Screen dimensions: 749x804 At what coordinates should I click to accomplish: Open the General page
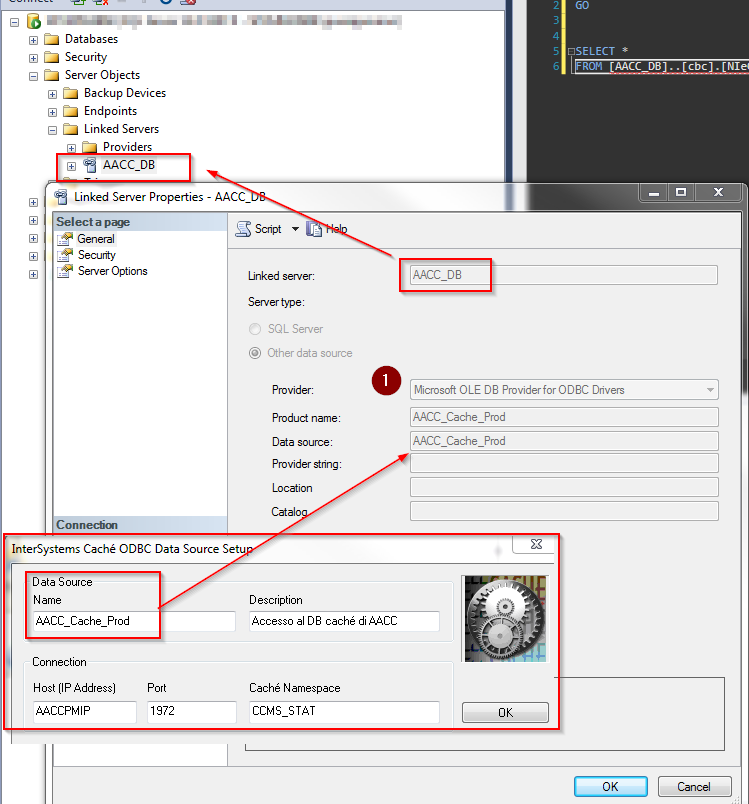[96, 239]
